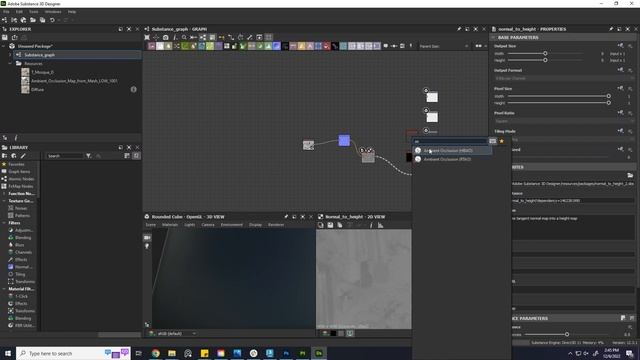This screenshot has width=640, height=360.
Task: Select Diffuse resource in Explorer
Action: click(37, 89)
